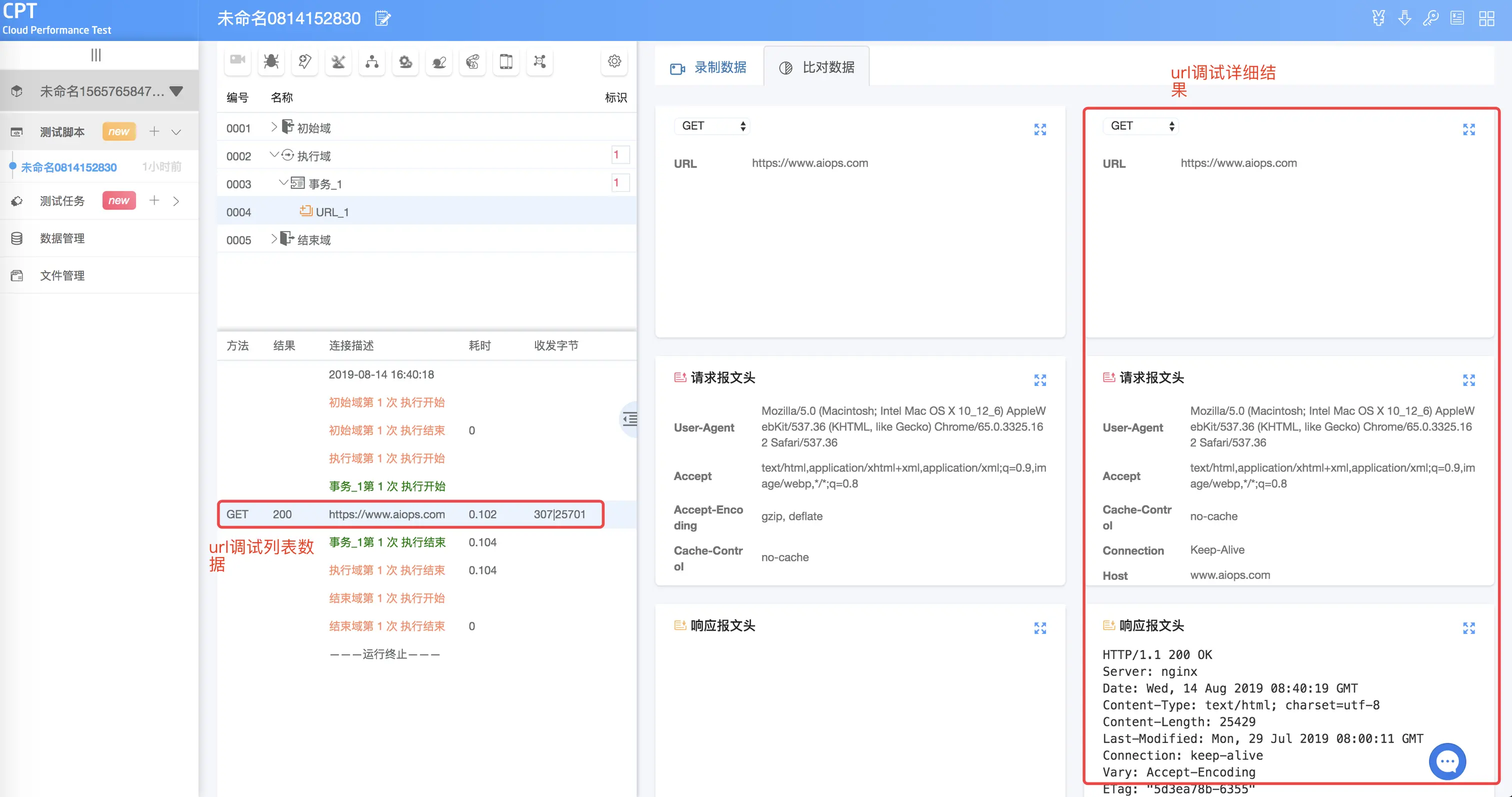Expand the 结束域 tree node
This screenshot has height=797, width=1512.
click(x=273, y=239)
